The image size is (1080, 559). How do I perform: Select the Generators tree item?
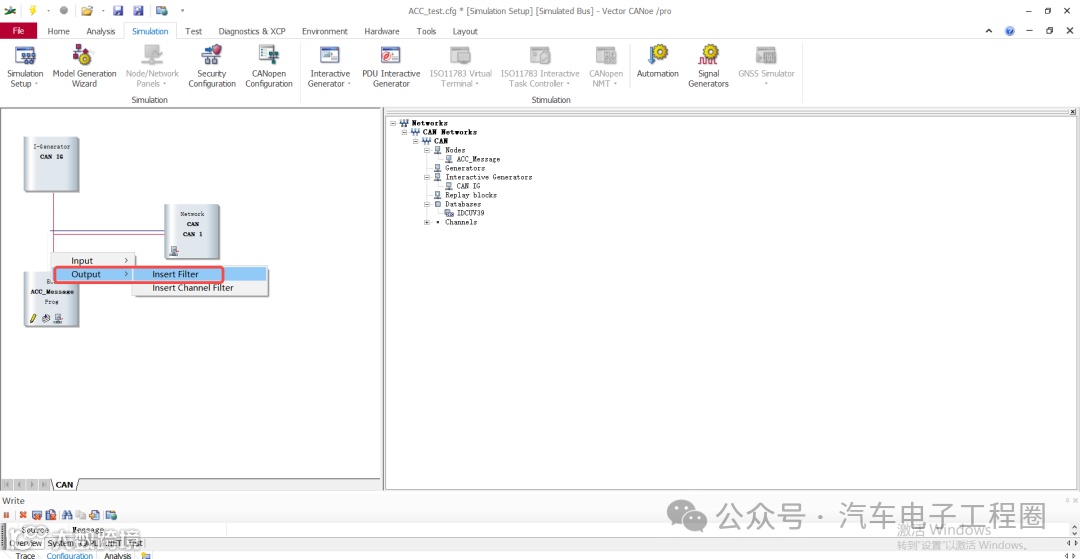tap(465, 168)
